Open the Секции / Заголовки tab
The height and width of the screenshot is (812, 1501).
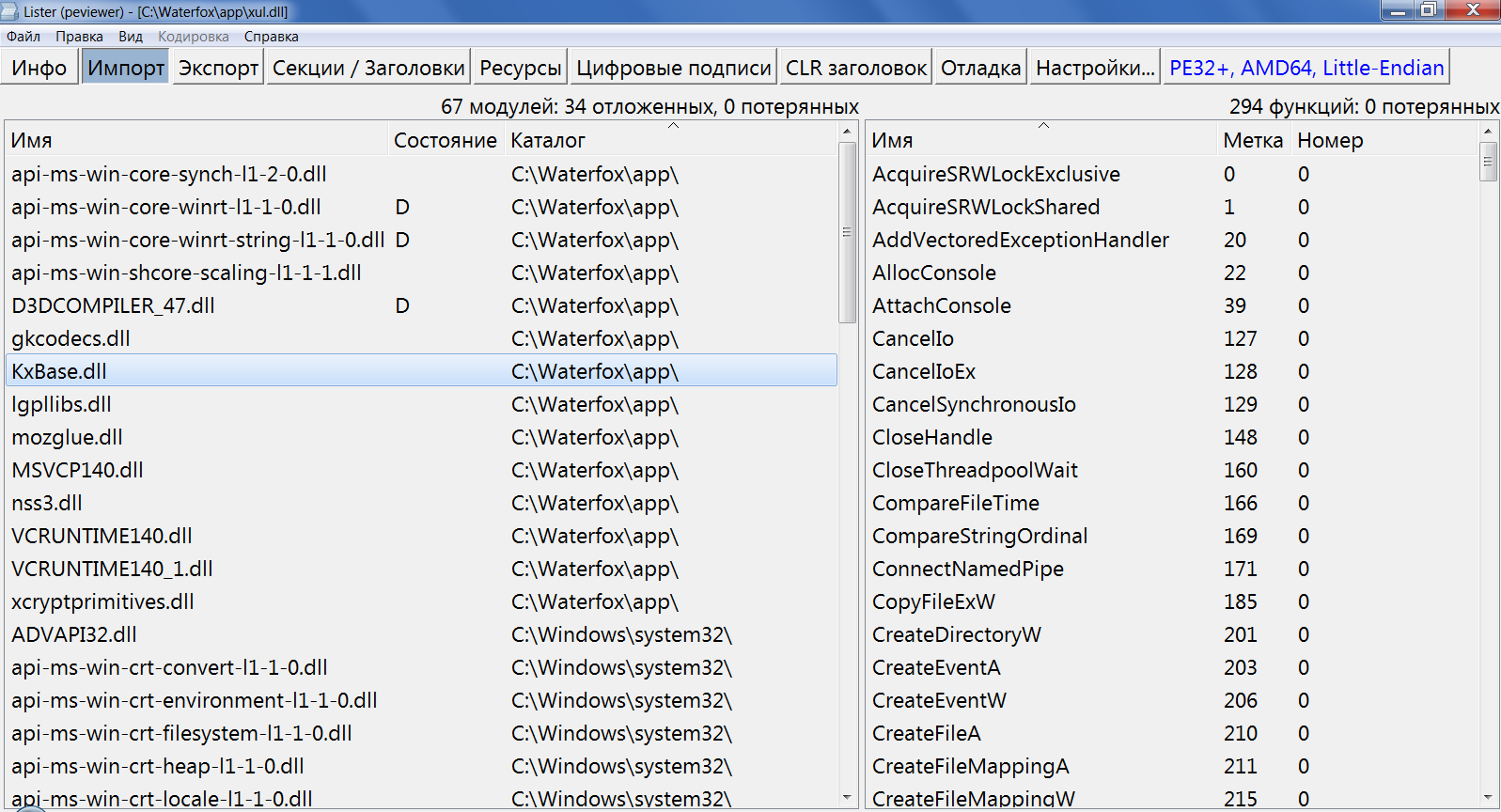368,68
